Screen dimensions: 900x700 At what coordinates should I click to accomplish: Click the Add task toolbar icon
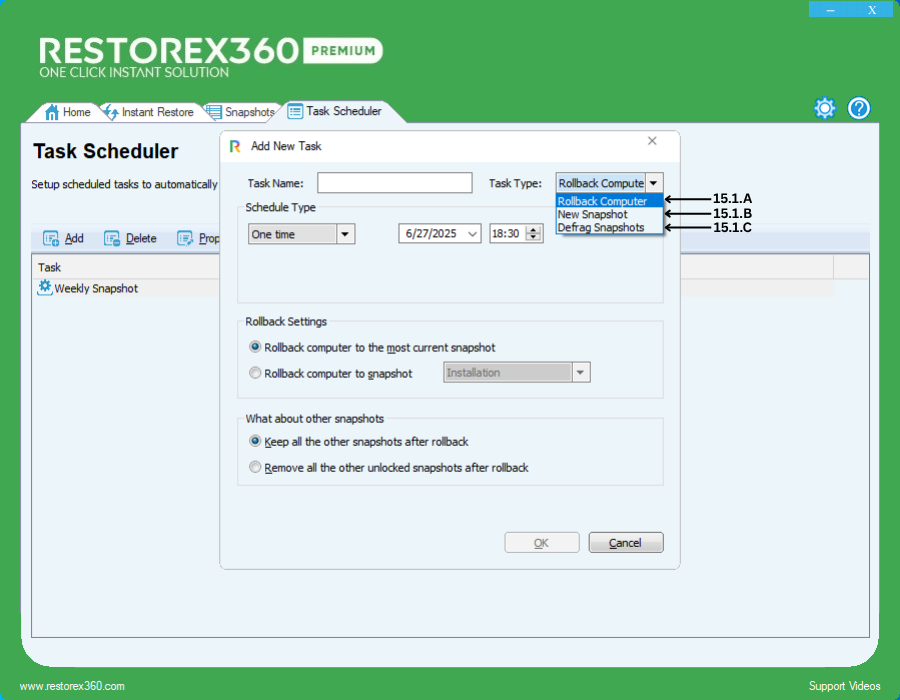tap(51, 239)
